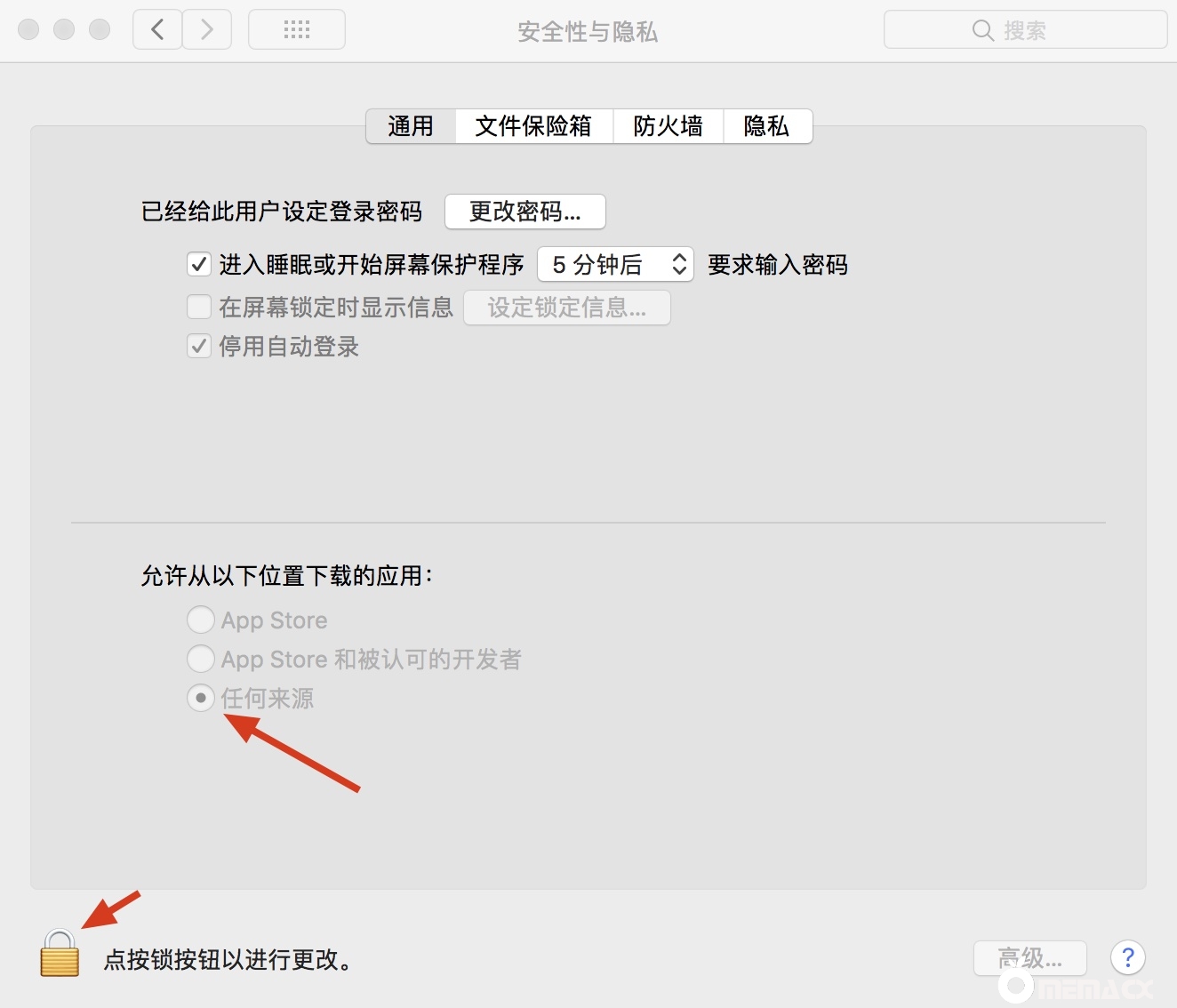The height and width of the screenshot is (1008, 1177).
Task: Open help with the question mark button
Action: click(1127, 958)
